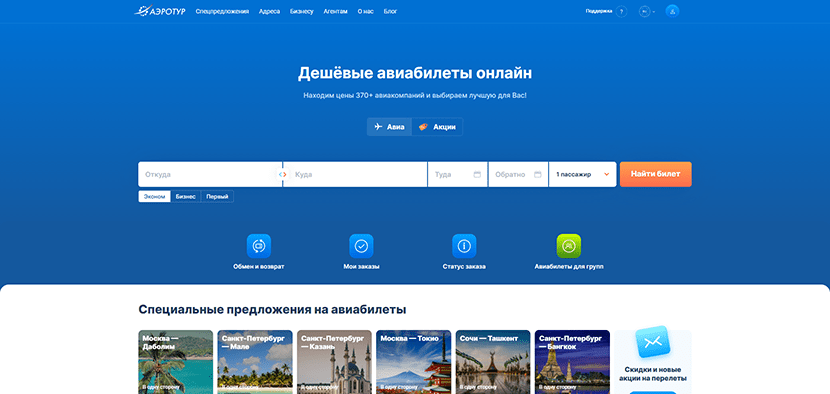Screen dimensions: 830x394
Task: Select the Первый class option
Action: [218, 196]
